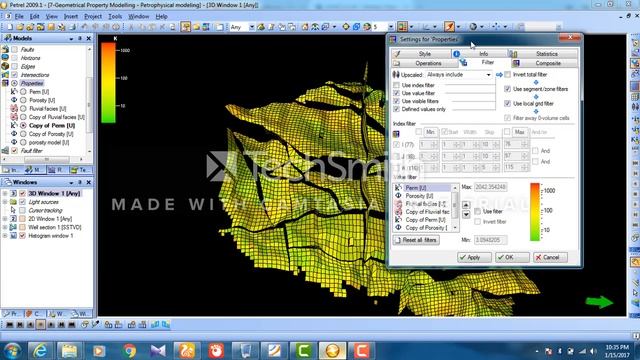Click the color table legend toolbar icon

(x=402, y=27)
